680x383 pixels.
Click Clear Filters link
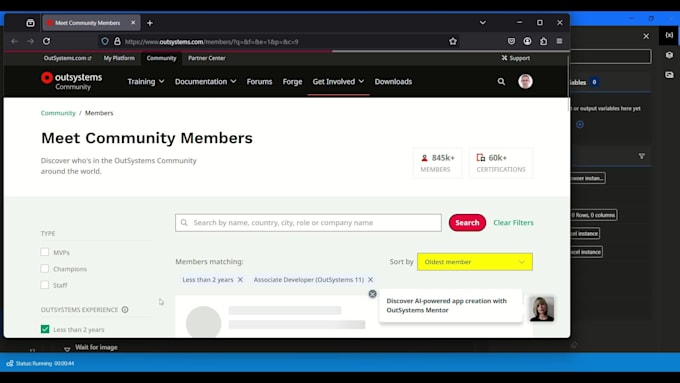[x=513, y=223]
